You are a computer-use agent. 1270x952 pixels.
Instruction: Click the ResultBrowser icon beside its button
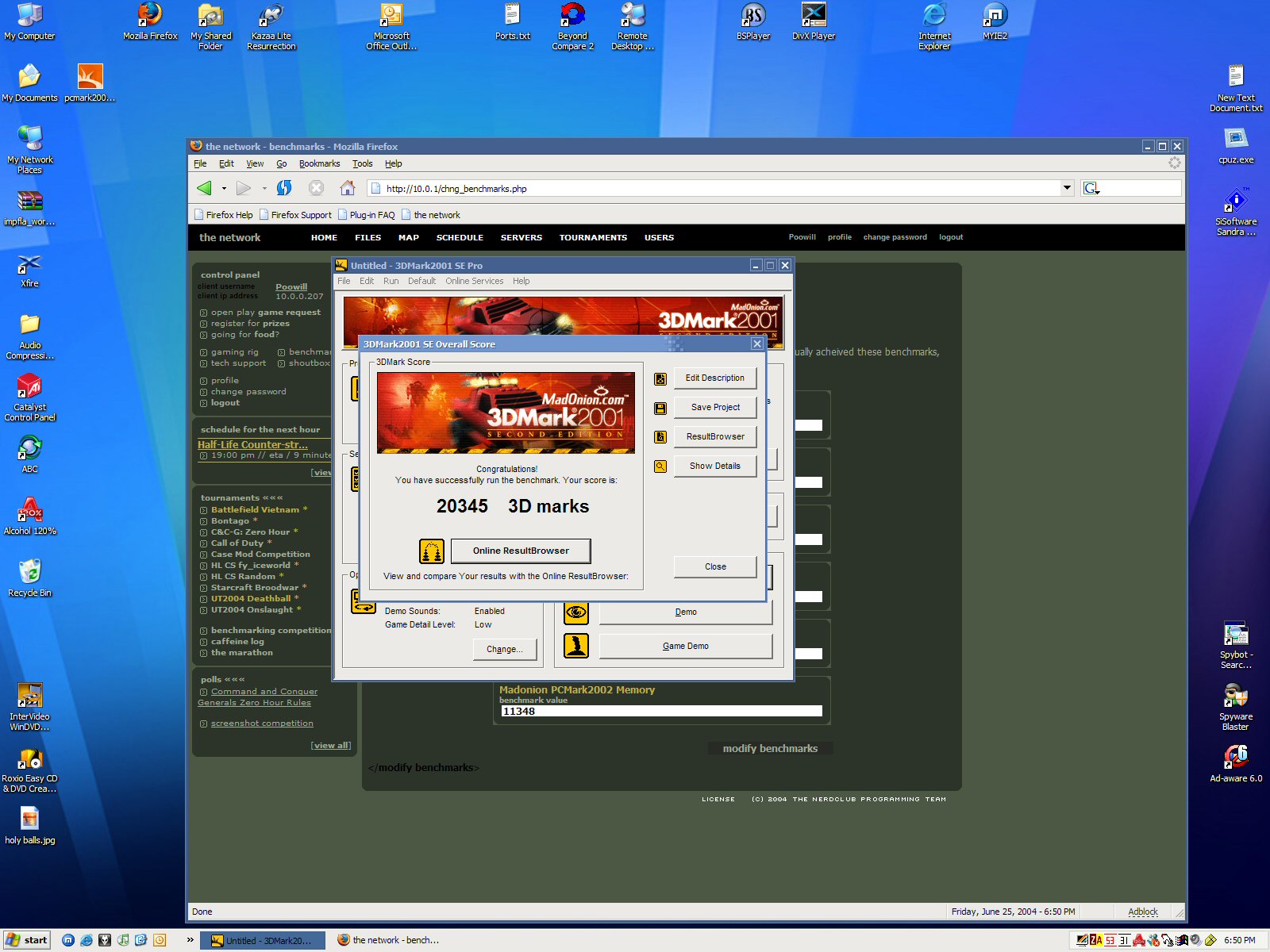(x=660, y=437)
